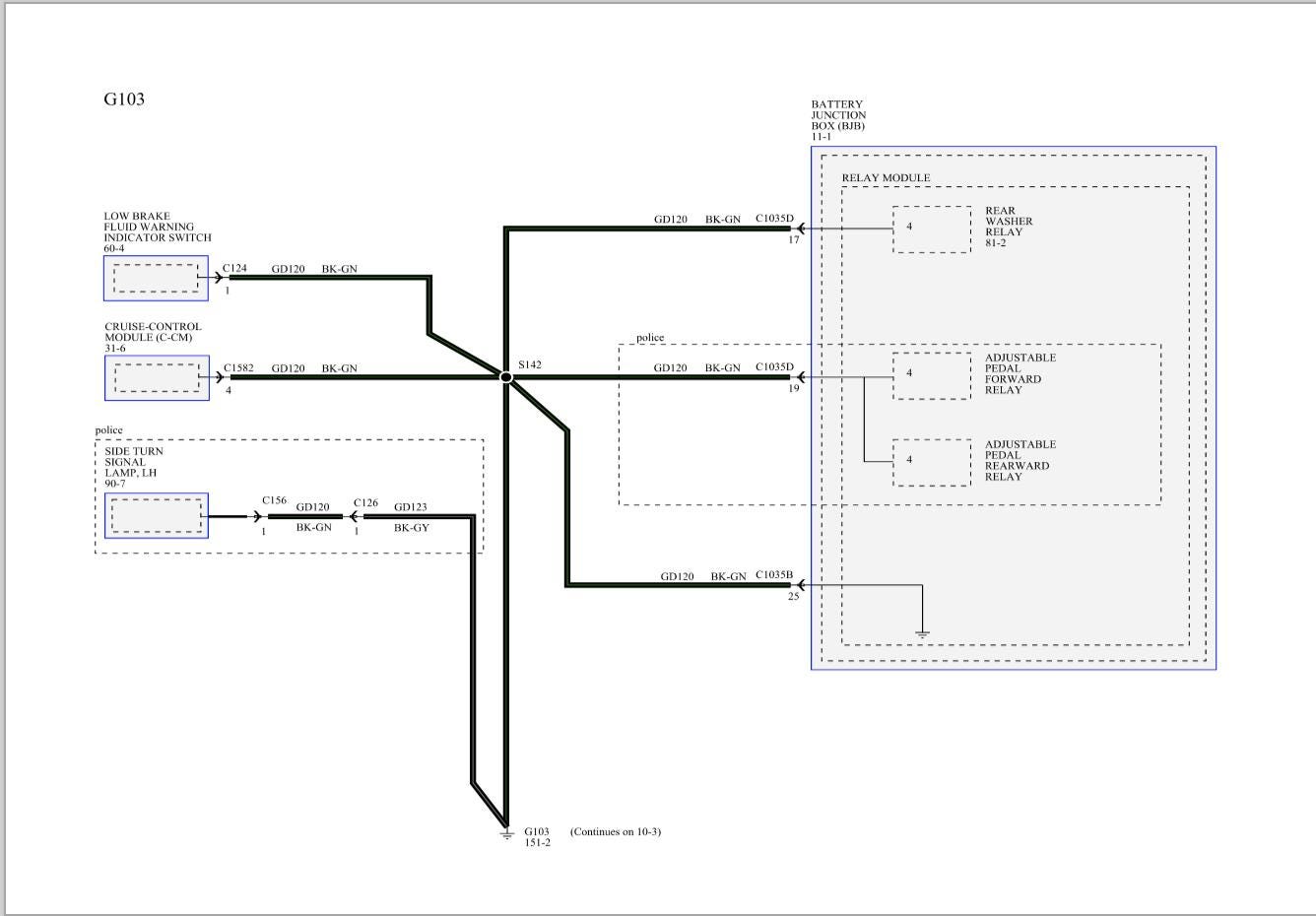Viewport: 1316px width, 916px height.
Task: Click the Rear Washer Relay dashed box
Action: (931, 229)
